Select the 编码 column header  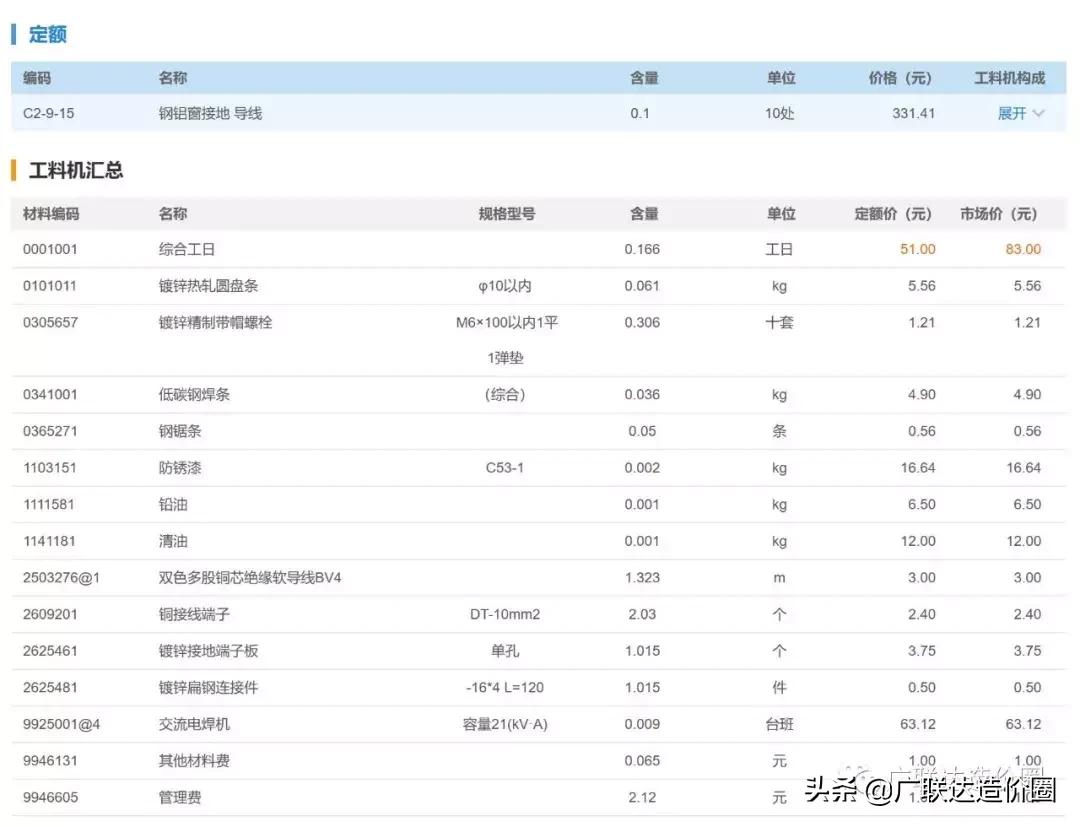tap(38, 77)
